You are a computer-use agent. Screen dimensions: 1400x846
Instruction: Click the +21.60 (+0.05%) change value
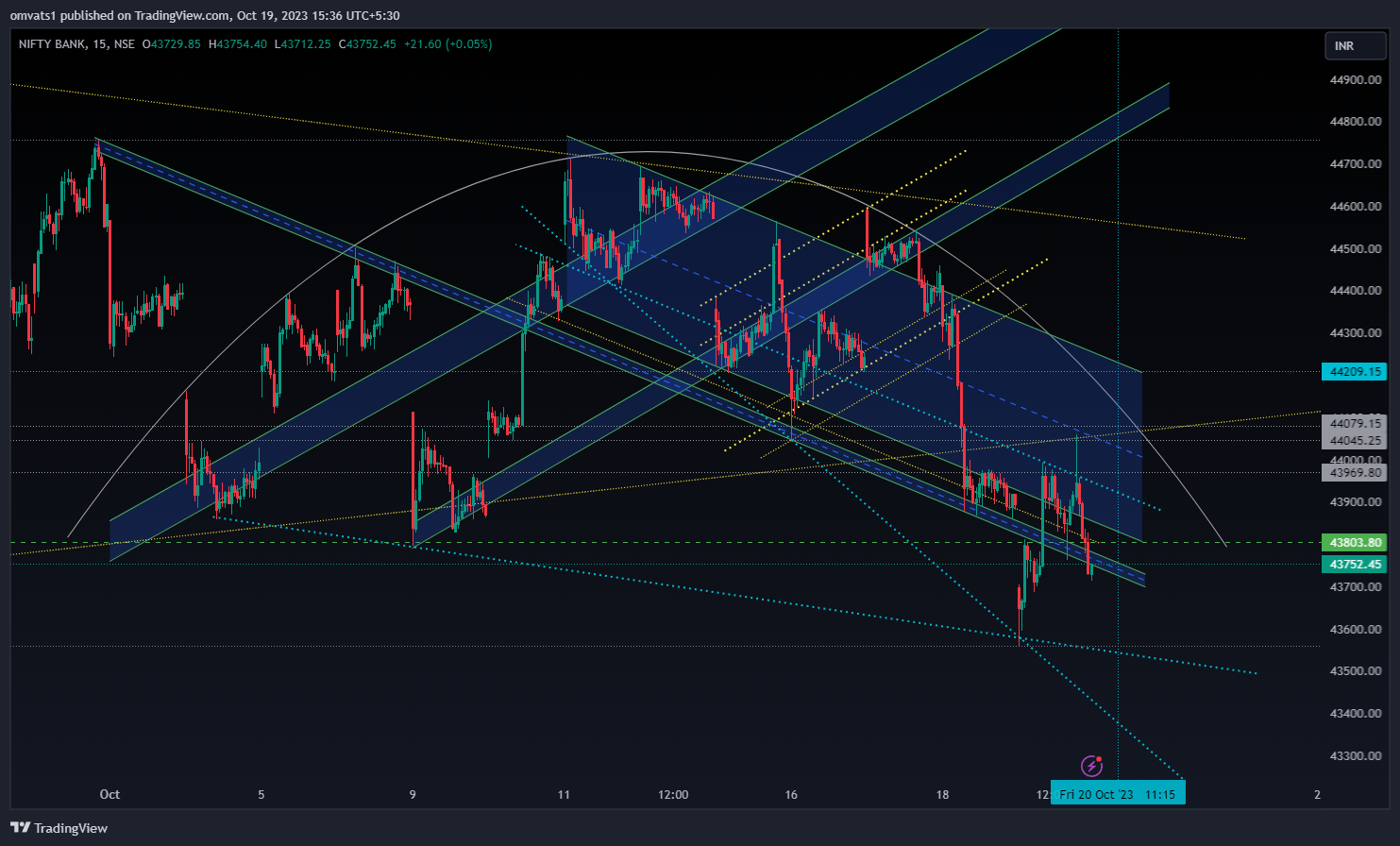coord(447,44)
